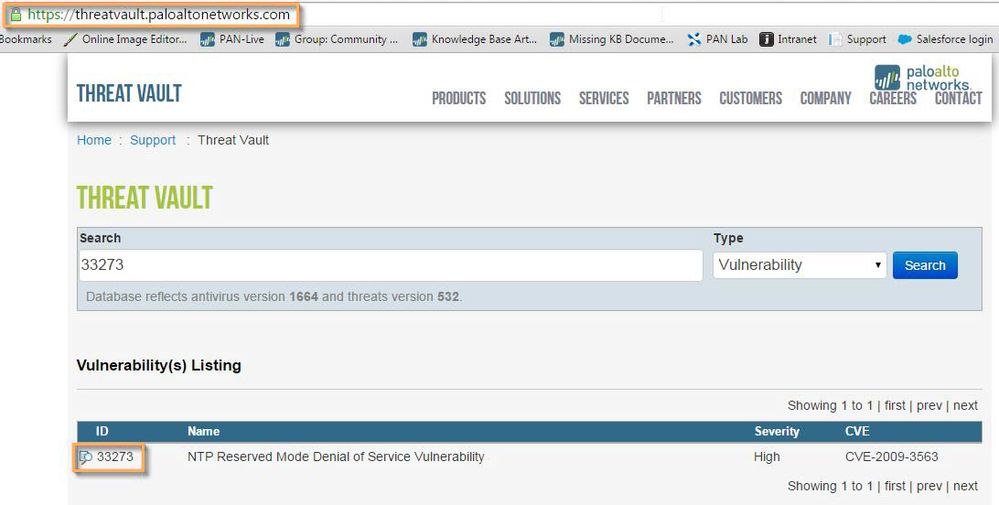Go to the Support breadcrumb link
Image resolution: width=999 pixels, height=505 pixels.
coord(153,140)
